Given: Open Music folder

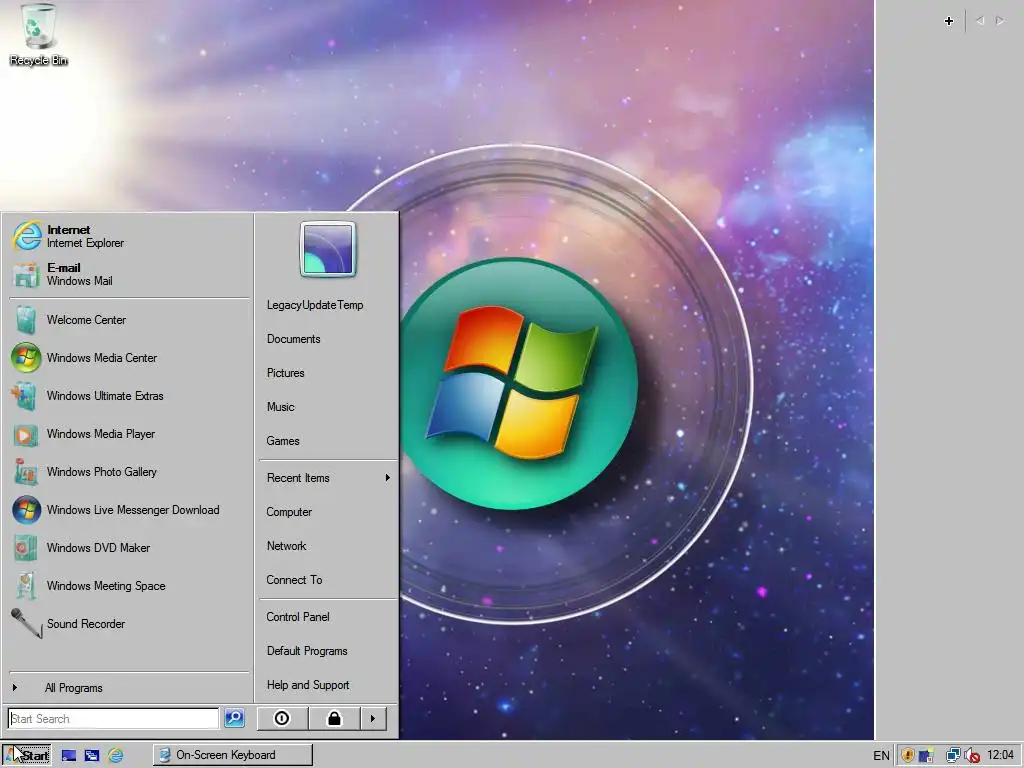Looking at the screenshot, I should tap(328, 407).
